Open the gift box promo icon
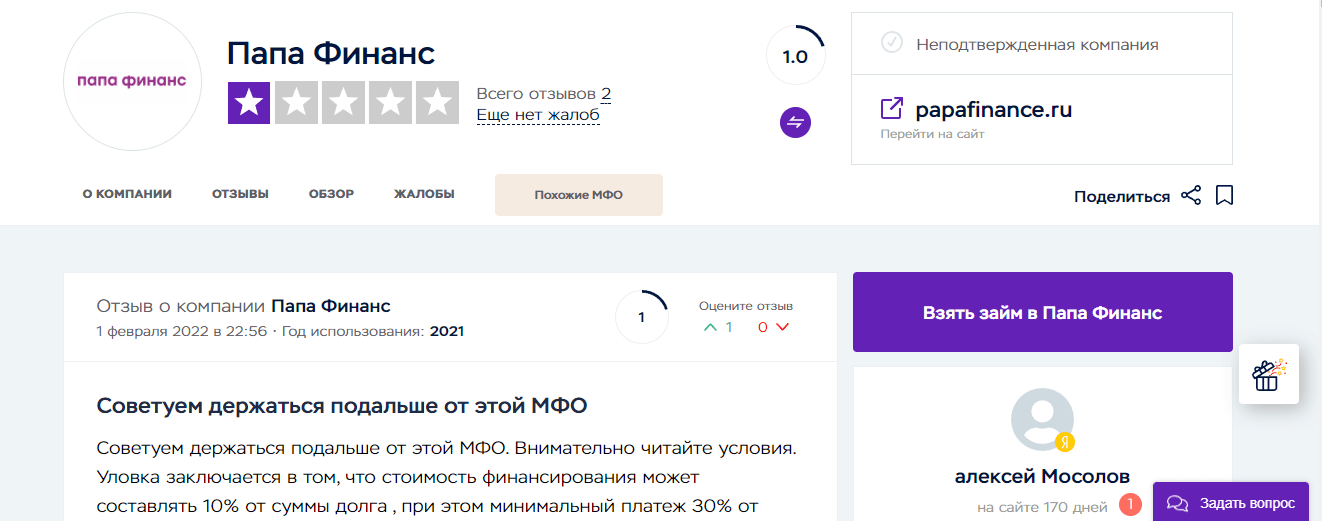This screenshot has width=1322, height=521. pyautogui.click(x=1269, y=374)
